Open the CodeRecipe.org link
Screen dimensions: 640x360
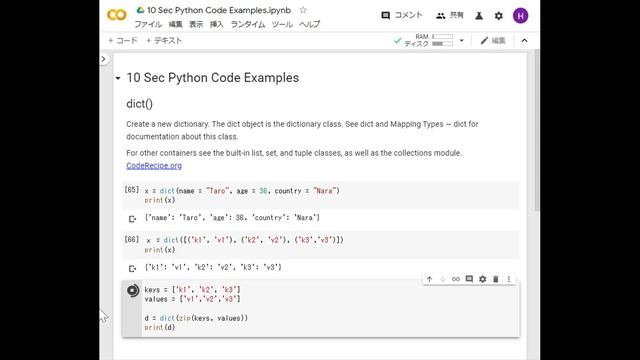154,166
